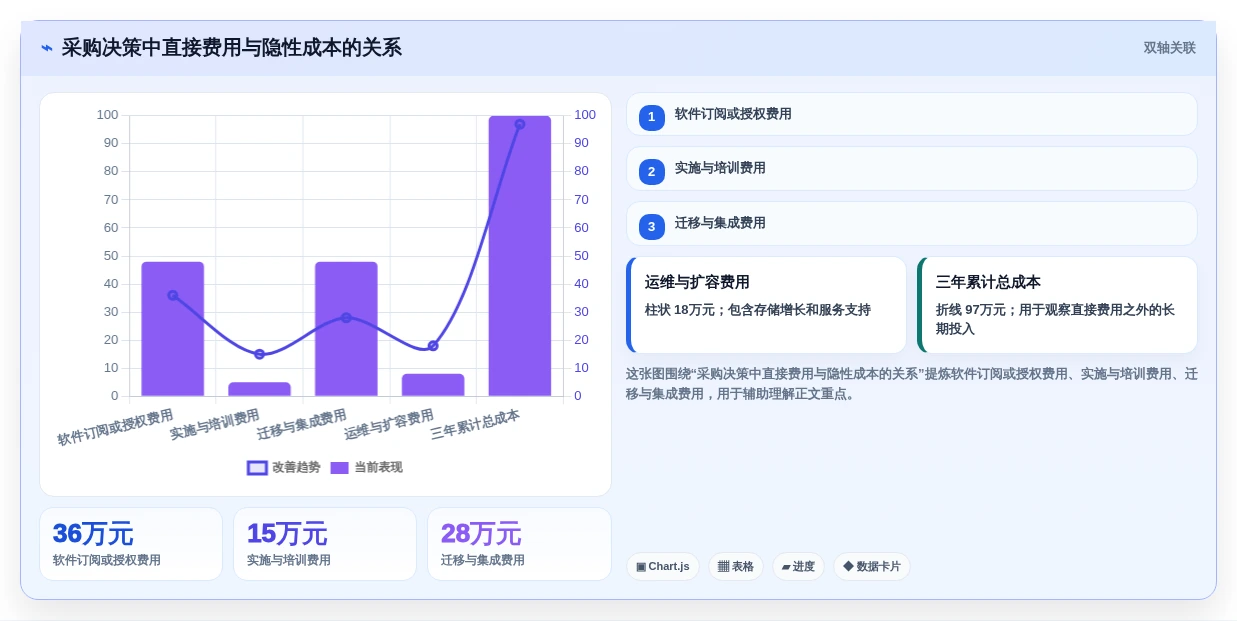Select numbered badge 3 for 迁移与集成费用
Viewport: 1237px width, 621px height.
click(x=651, y=226)
